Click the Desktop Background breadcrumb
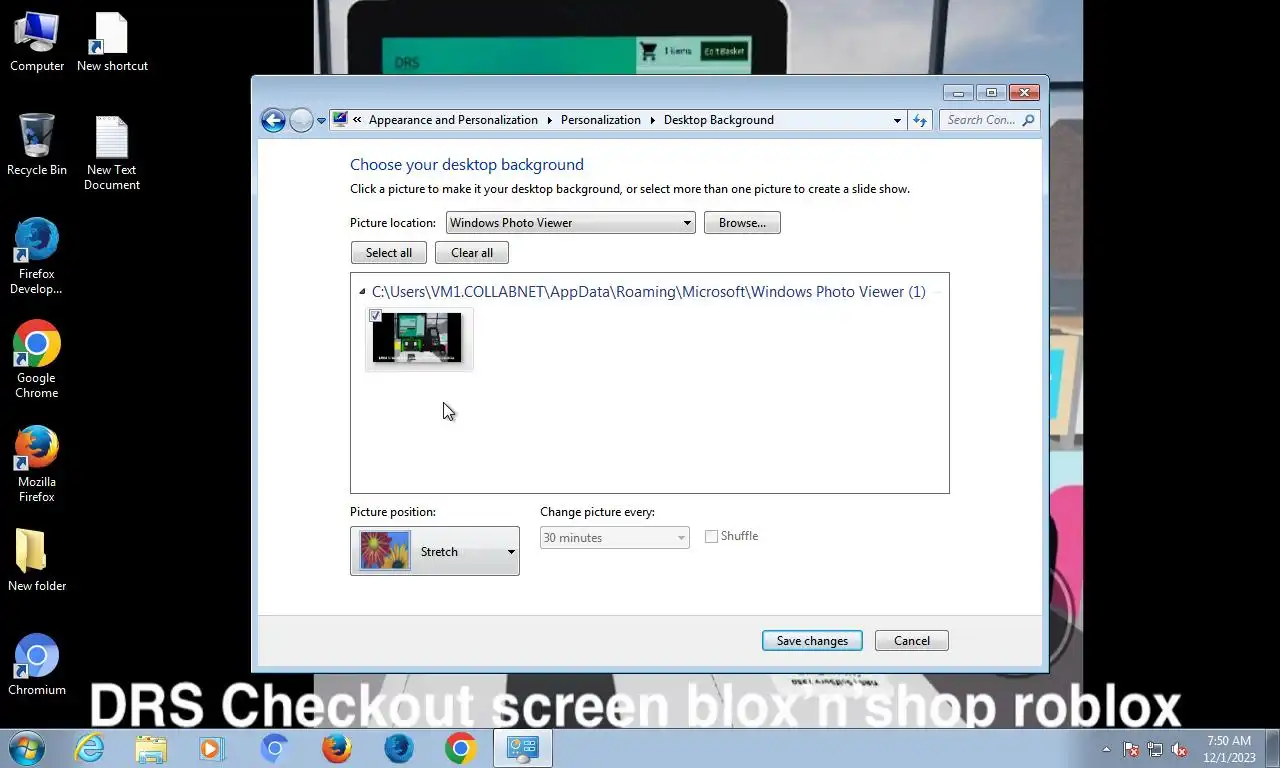The image size is (1280, 768). [x=718, y=120]
